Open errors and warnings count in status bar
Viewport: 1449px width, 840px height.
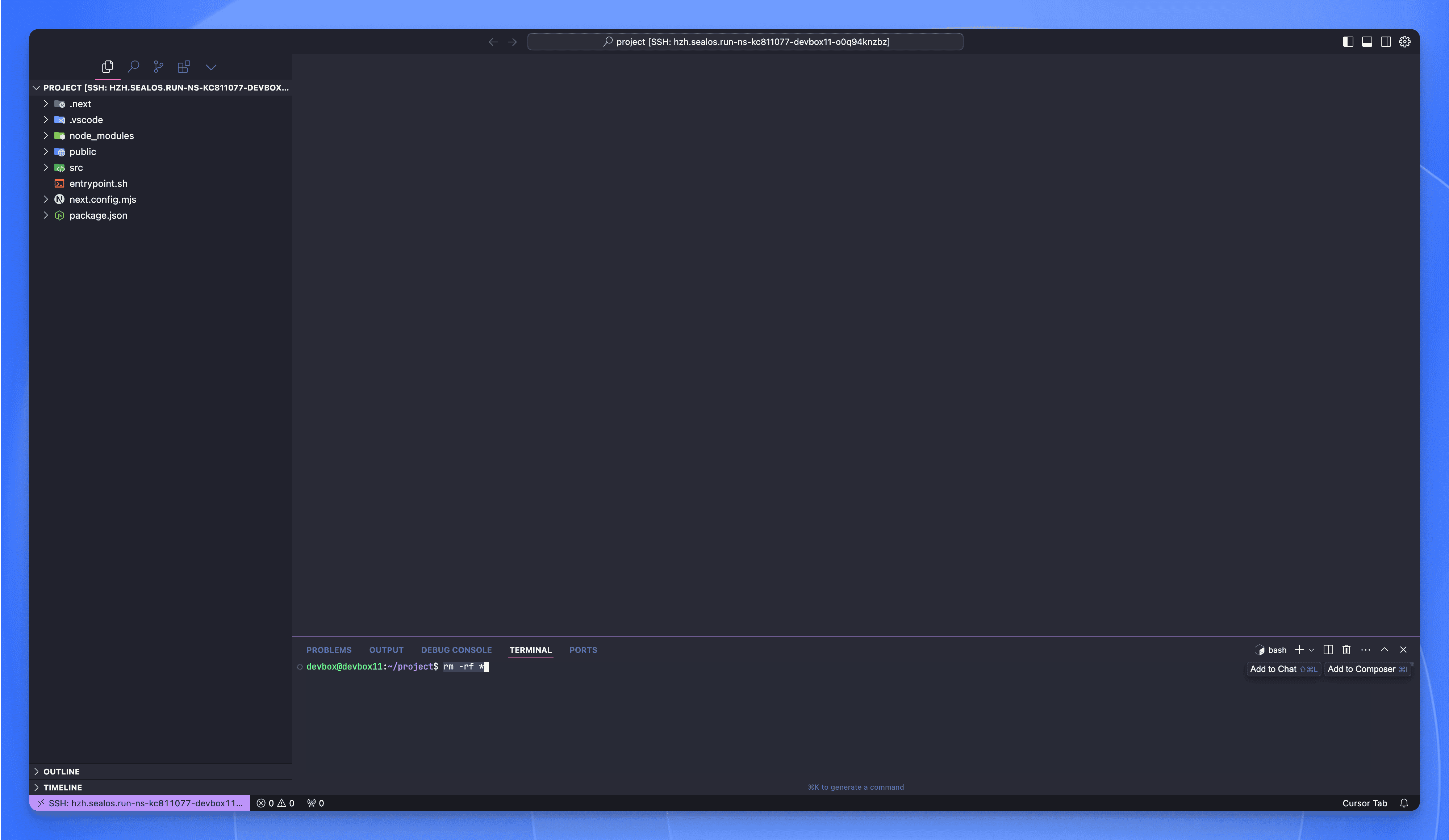pos(275,803)
